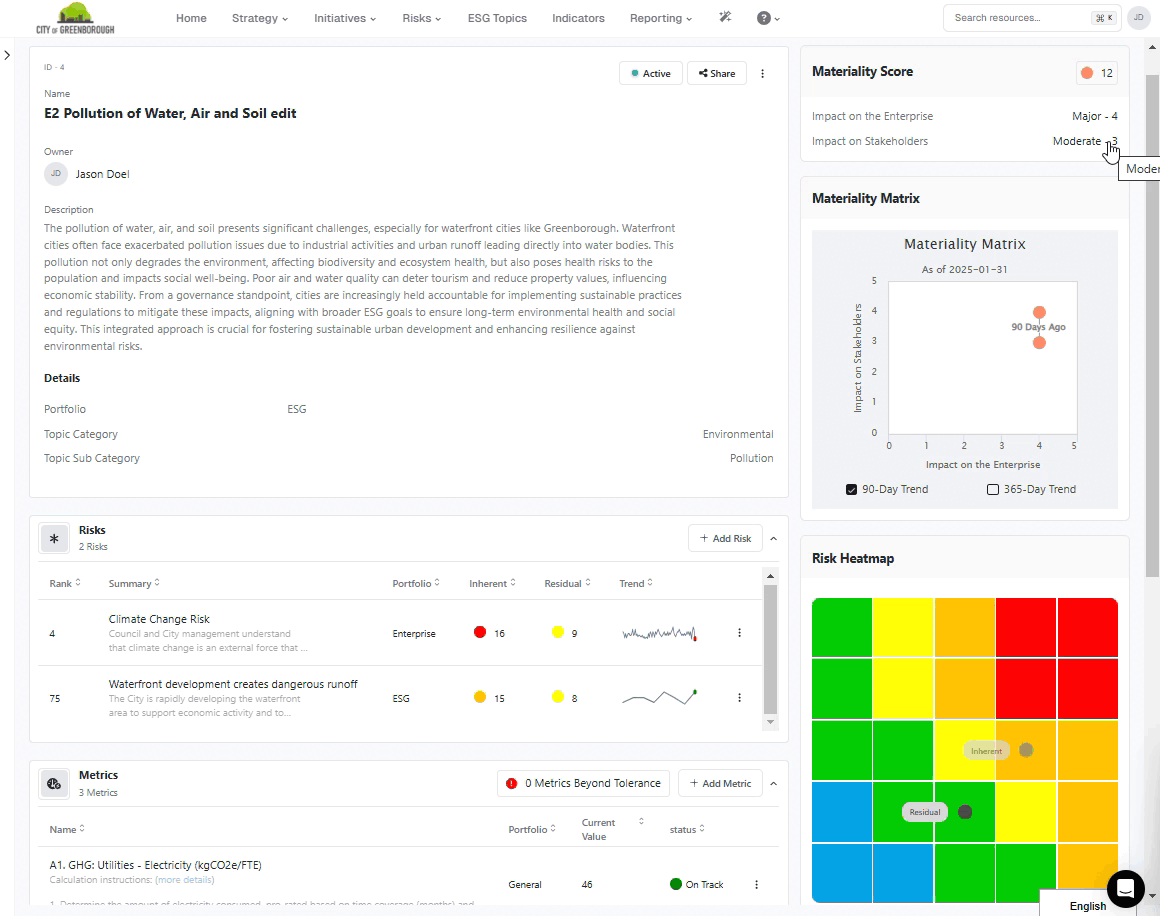
Task: Select Home in the top navigation
Action: point(191,17)
